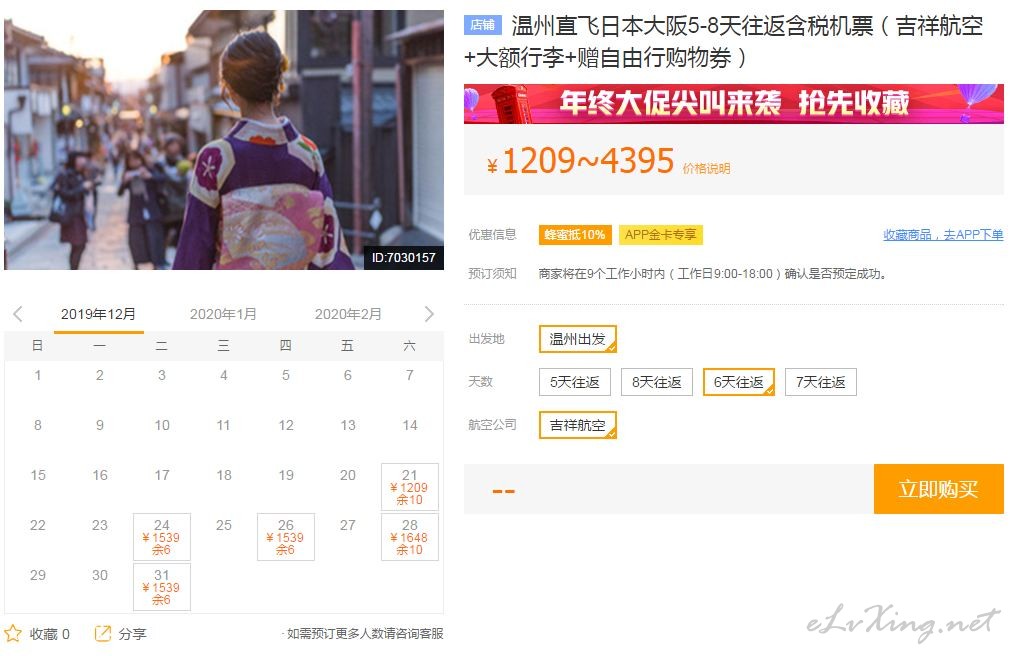The image size is (1011, 656).
Task: Open 收藏商品，去APP下单 link
Action: (x=943, y=235)
